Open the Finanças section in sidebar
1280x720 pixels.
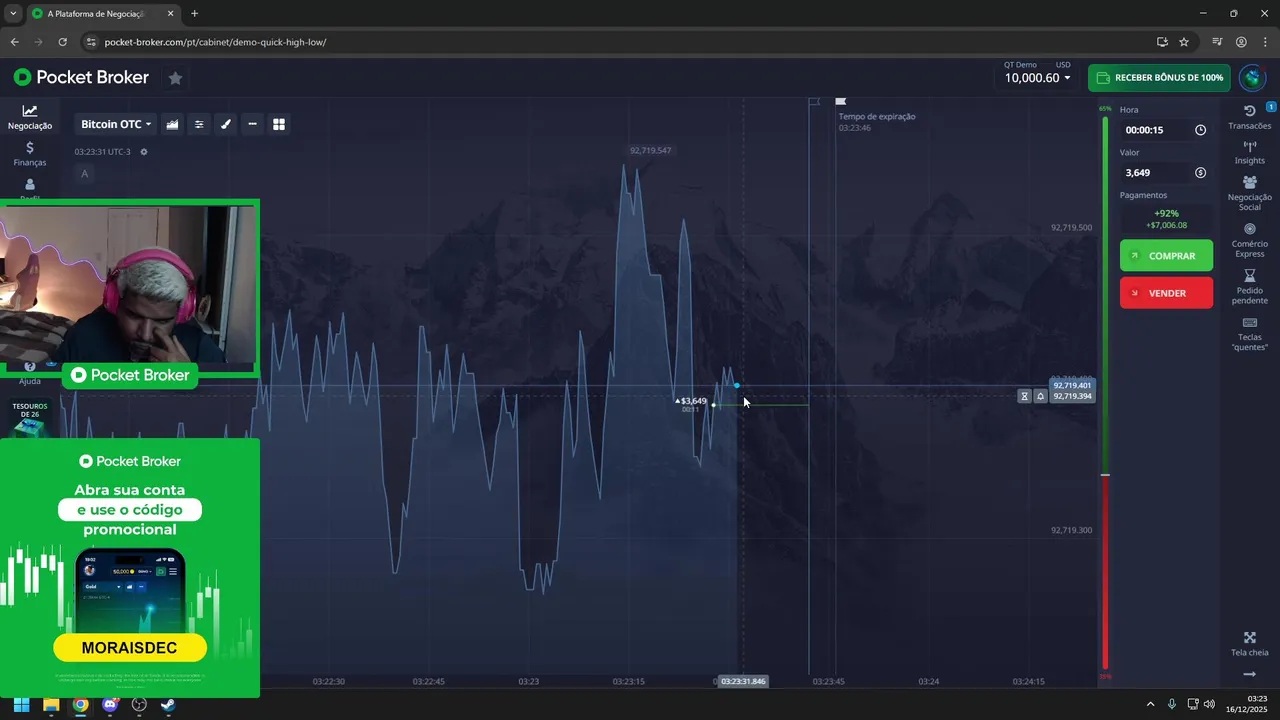(x=29, y=154)
